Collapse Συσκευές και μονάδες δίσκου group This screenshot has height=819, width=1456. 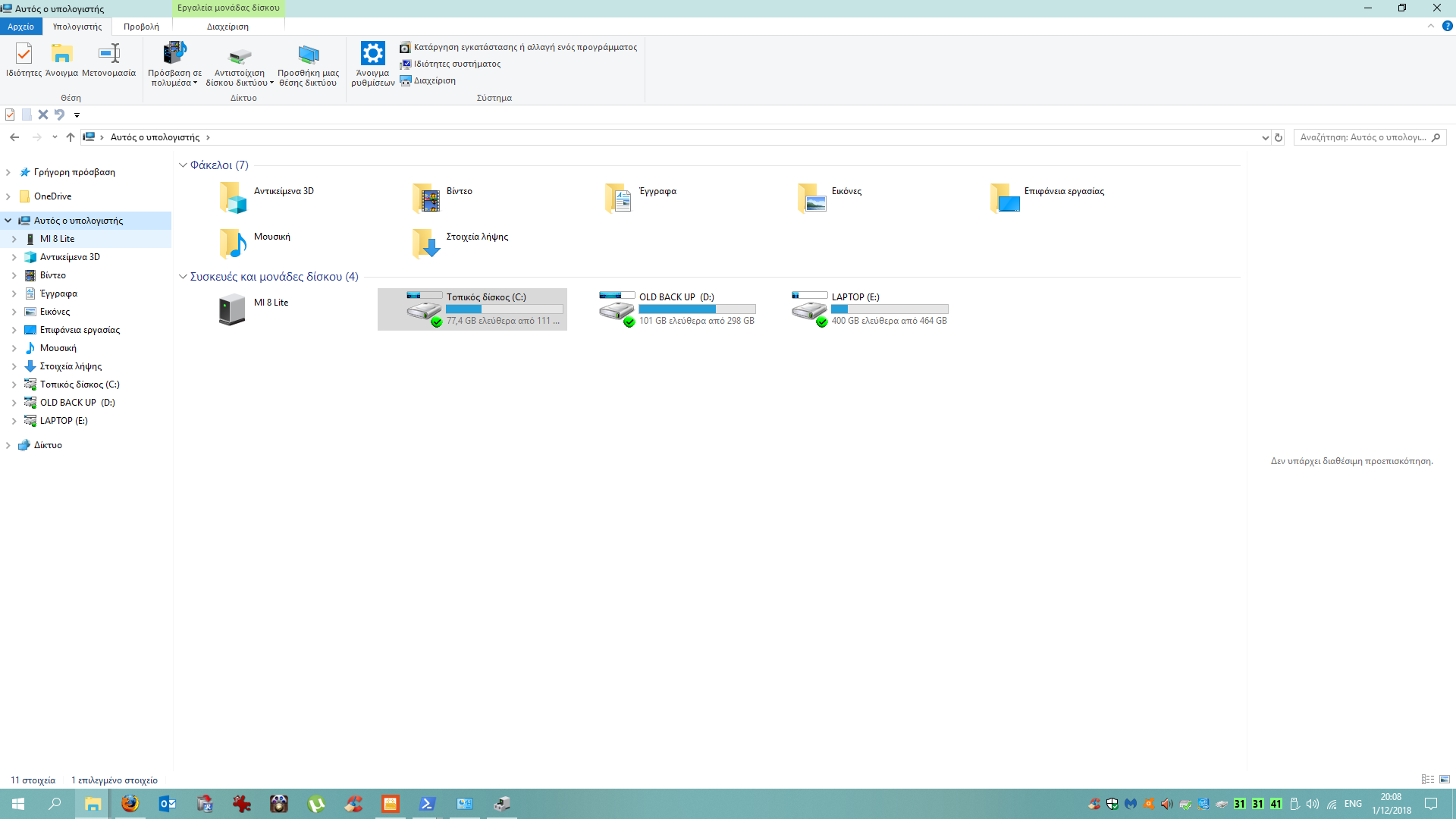pos(183,277)
